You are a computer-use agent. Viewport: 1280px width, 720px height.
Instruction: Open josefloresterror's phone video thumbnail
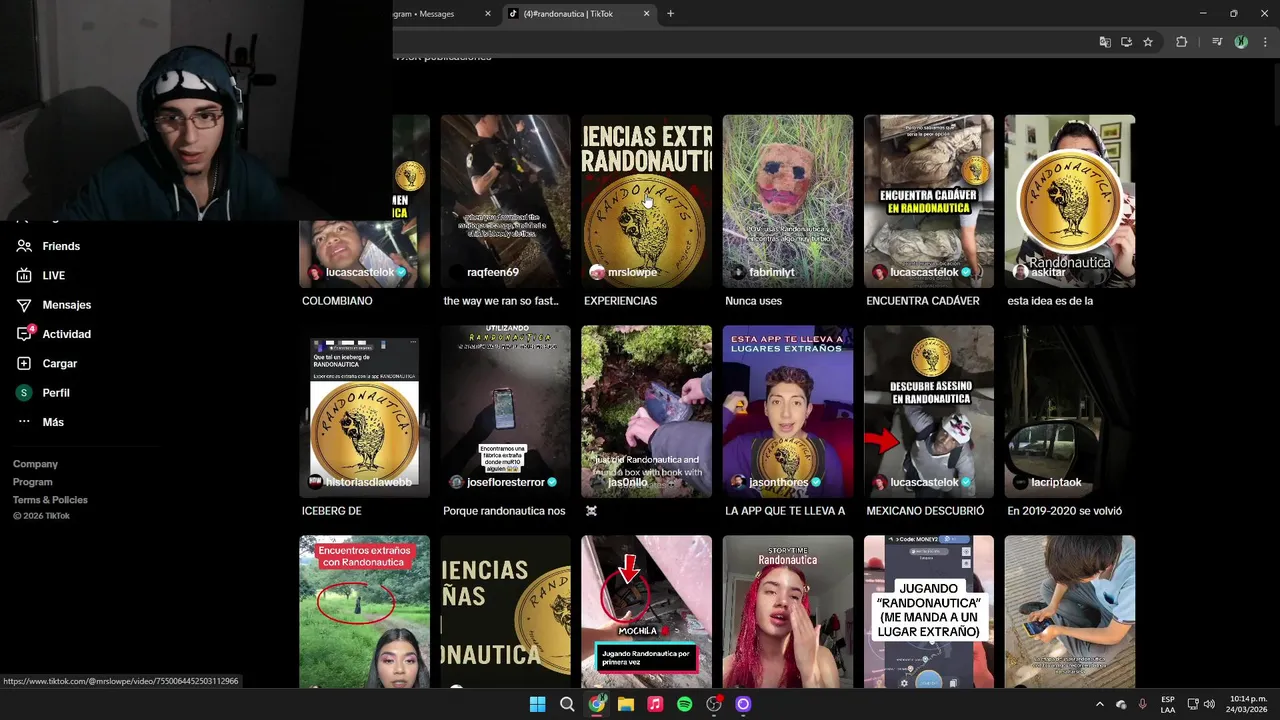point(505,412)
